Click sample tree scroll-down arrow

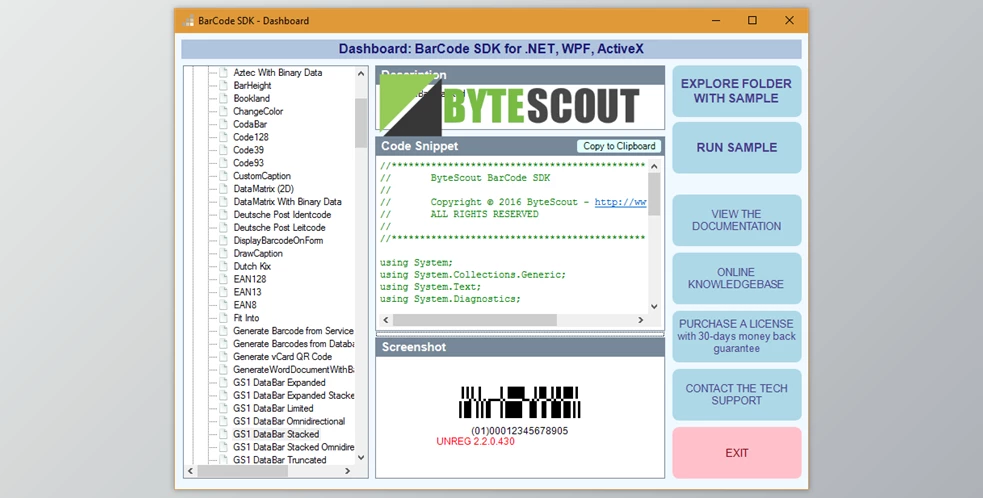point(361,458)
